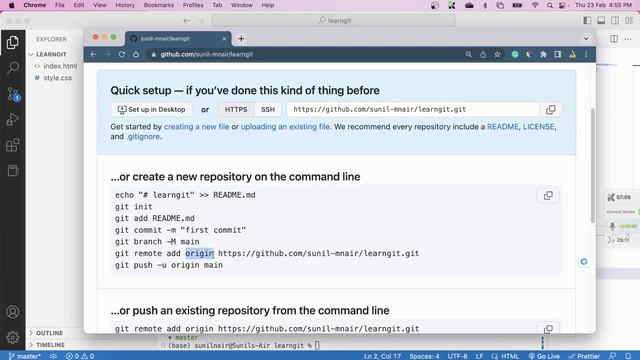Open style.css in Explorer
Screen dimensions: 640x360
click(x=58, y=78)
